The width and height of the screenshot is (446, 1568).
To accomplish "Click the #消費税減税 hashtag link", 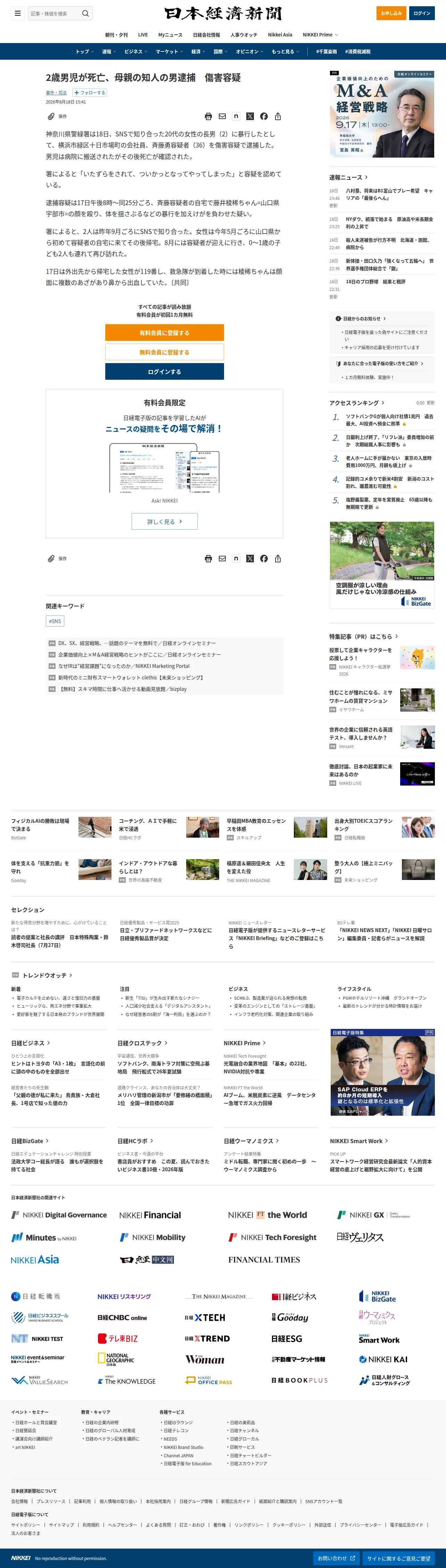I will point(358,52).
